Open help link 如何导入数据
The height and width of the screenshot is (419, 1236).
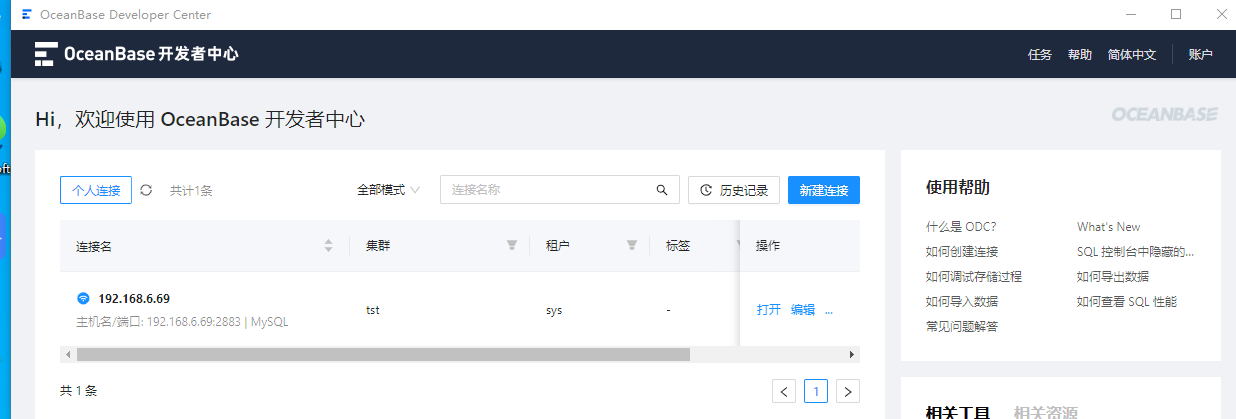(962, 301)
